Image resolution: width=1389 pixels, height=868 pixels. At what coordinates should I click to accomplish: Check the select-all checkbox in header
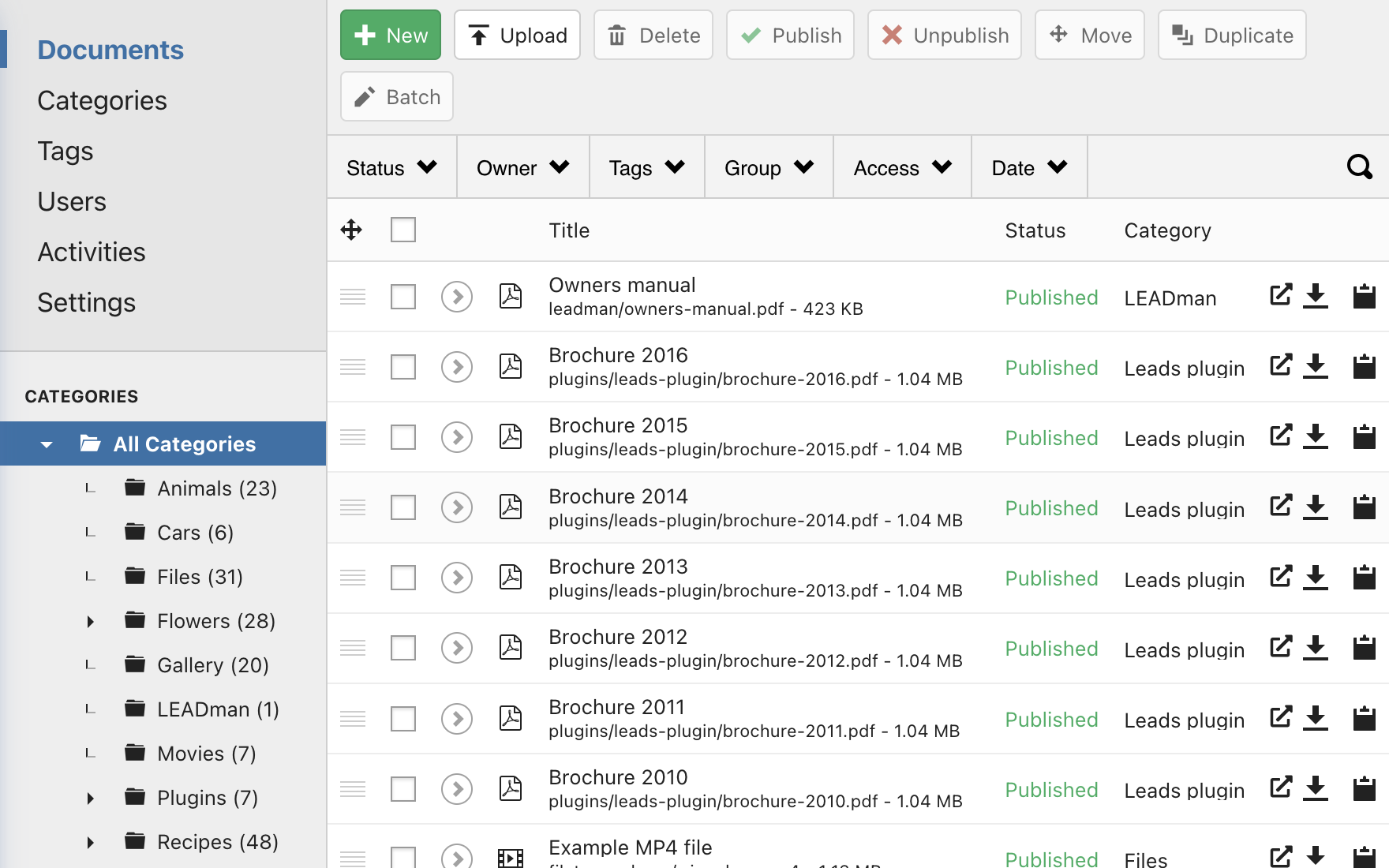(403, 230)
